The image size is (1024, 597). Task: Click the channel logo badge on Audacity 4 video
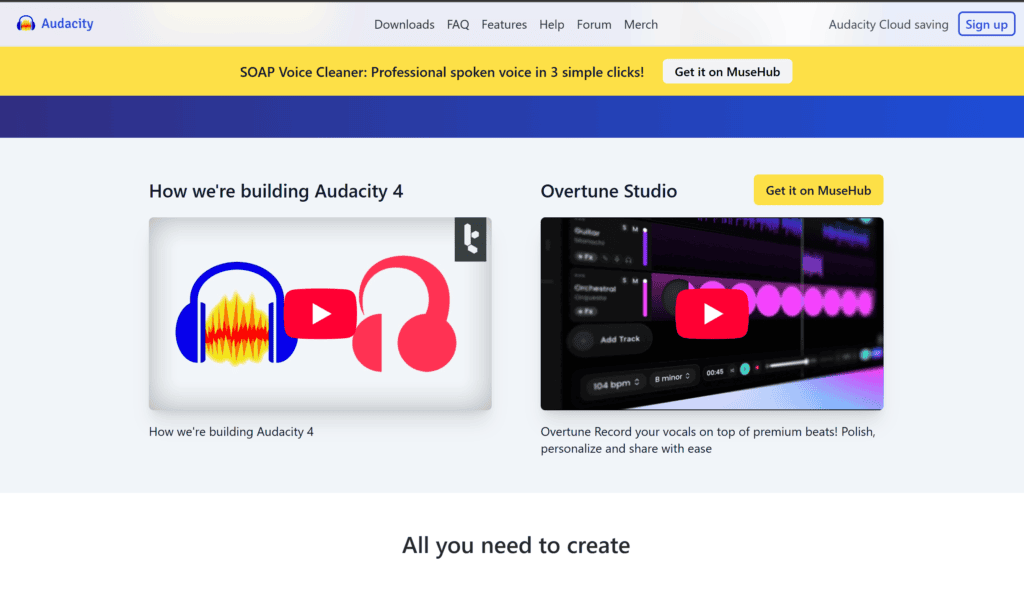470,239
